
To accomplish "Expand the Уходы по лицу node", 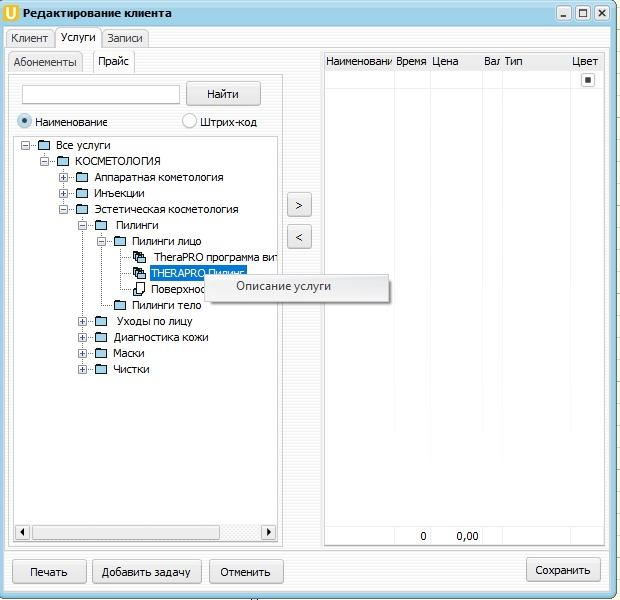I will click(x=83, y=321).
